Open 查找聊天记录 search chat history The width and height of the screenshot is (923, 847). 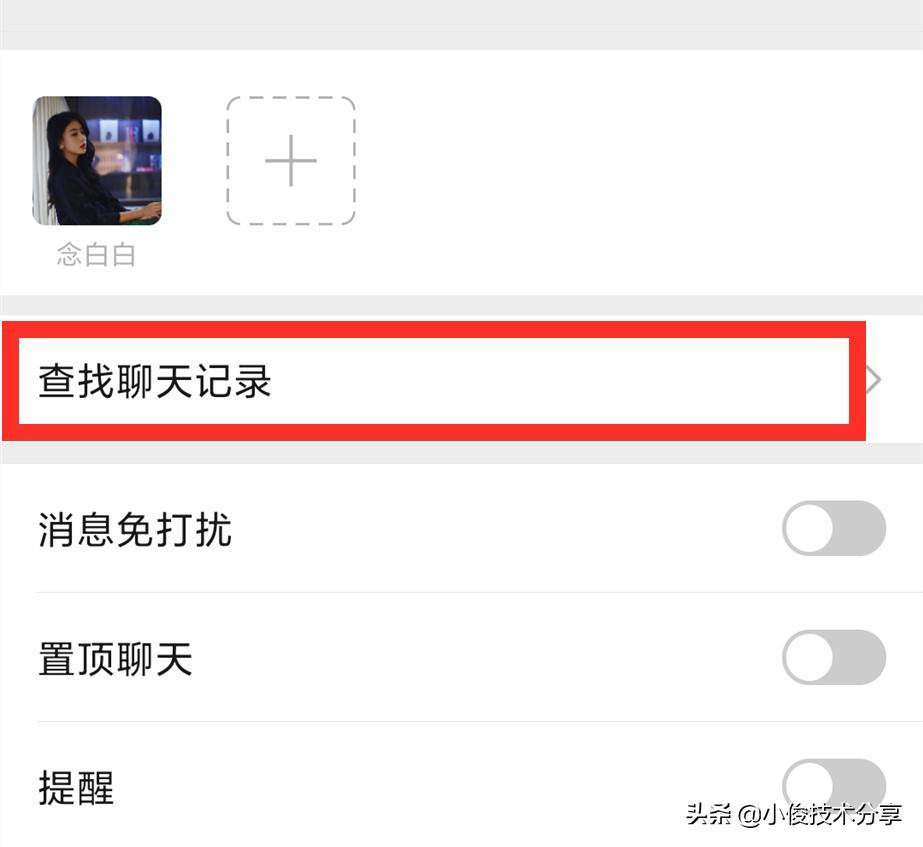click(x=462, y=381)
